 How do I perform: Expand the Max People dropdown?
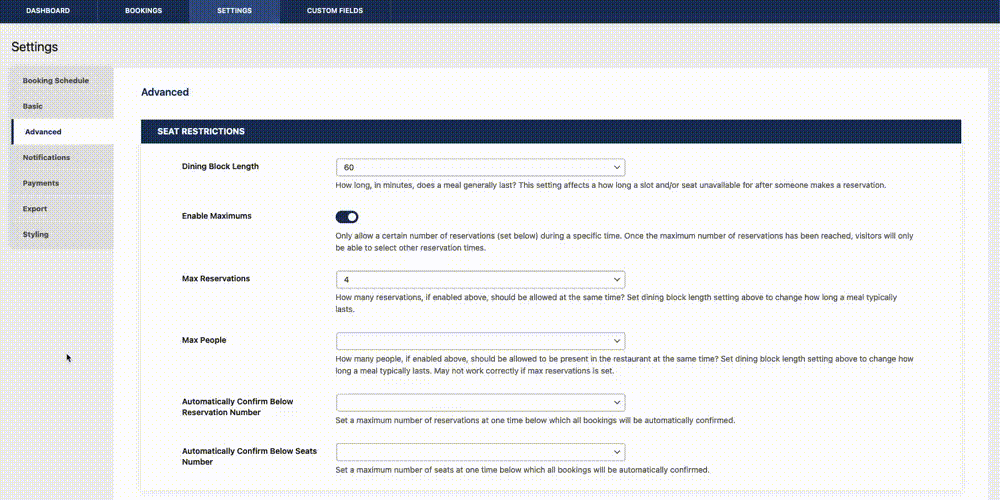point(480,341)
